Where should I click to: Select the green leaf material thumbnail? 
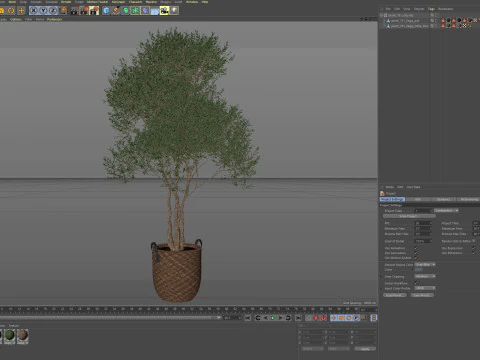tap(10, 336)
